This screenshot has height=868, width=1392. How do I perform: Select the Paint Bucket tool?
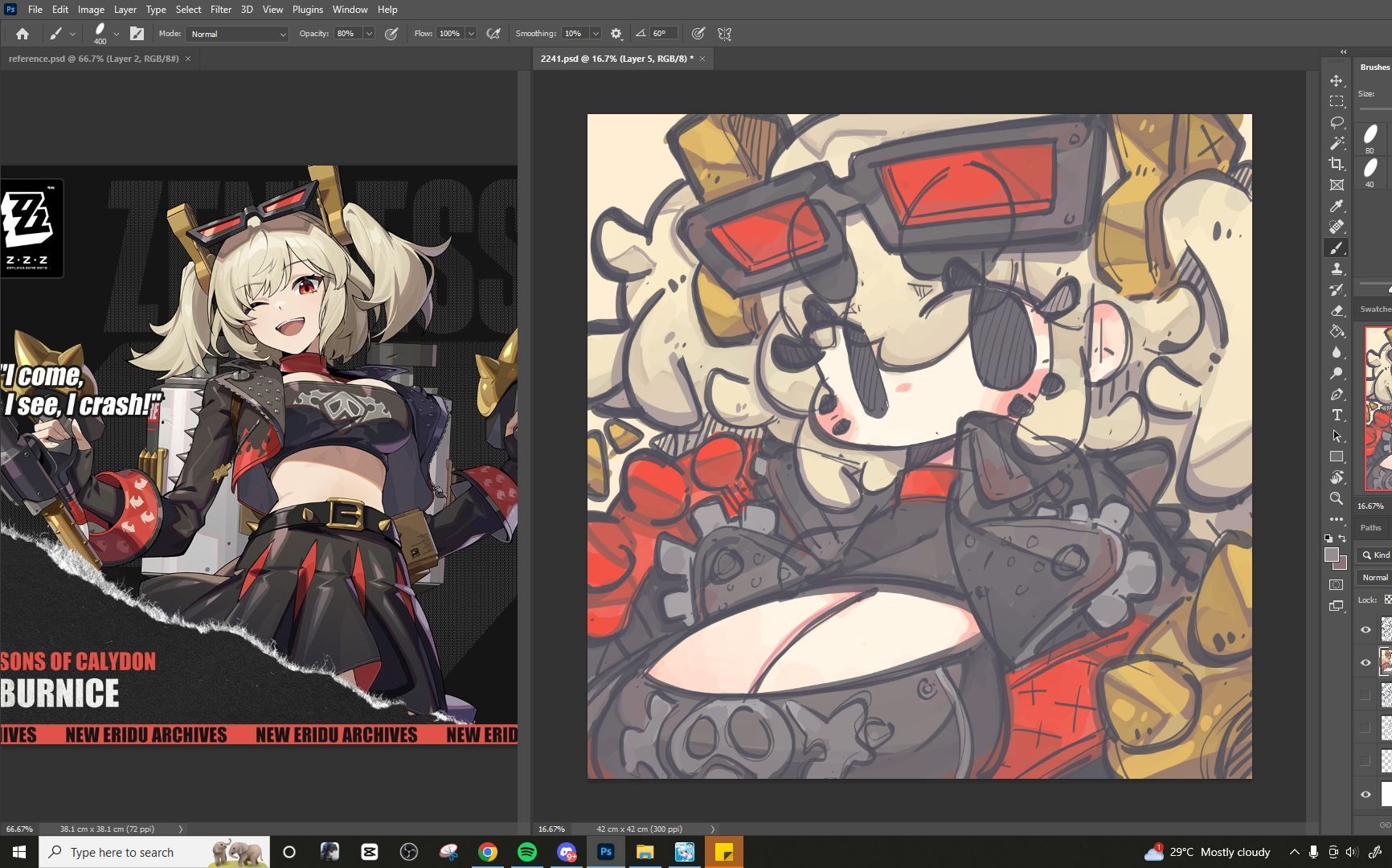[1337, 332]
